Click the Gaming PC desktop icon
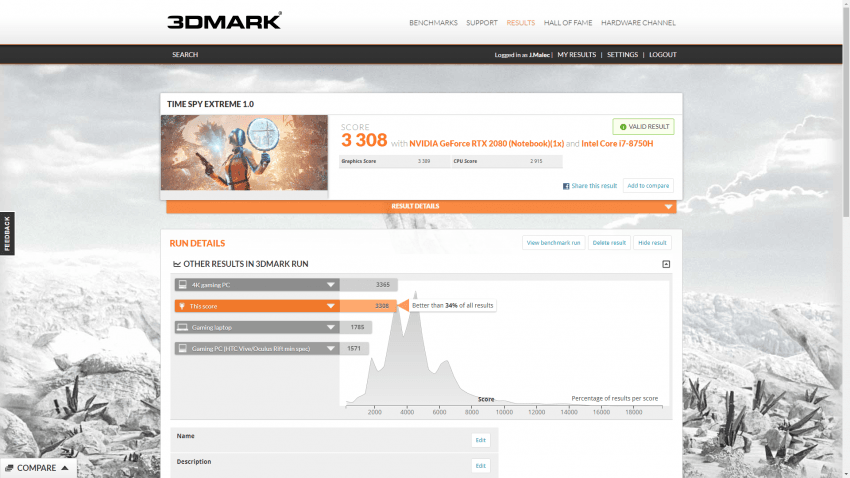 [183, 348]
